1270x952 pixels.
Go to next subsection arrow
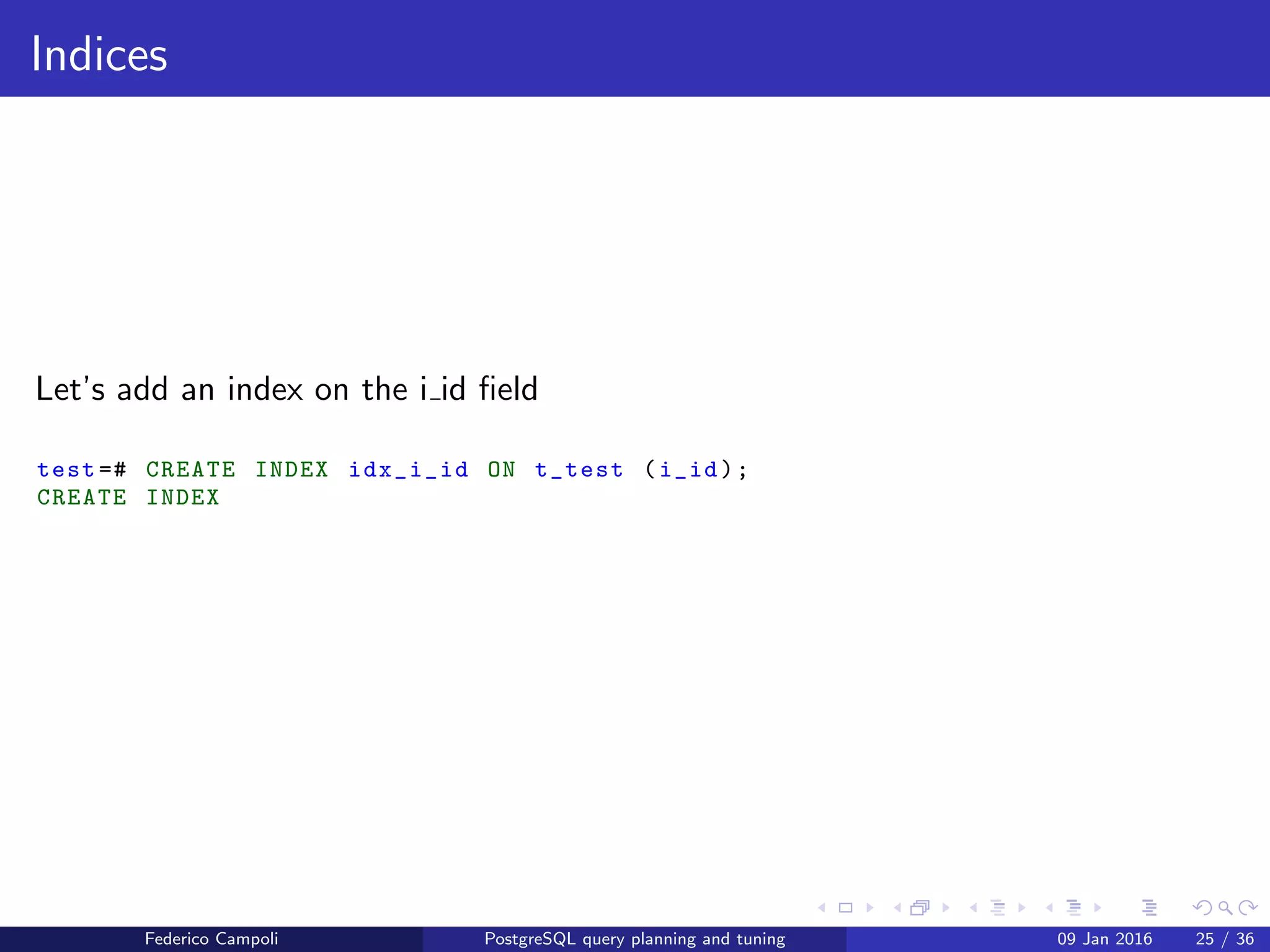click(1022, 908)
